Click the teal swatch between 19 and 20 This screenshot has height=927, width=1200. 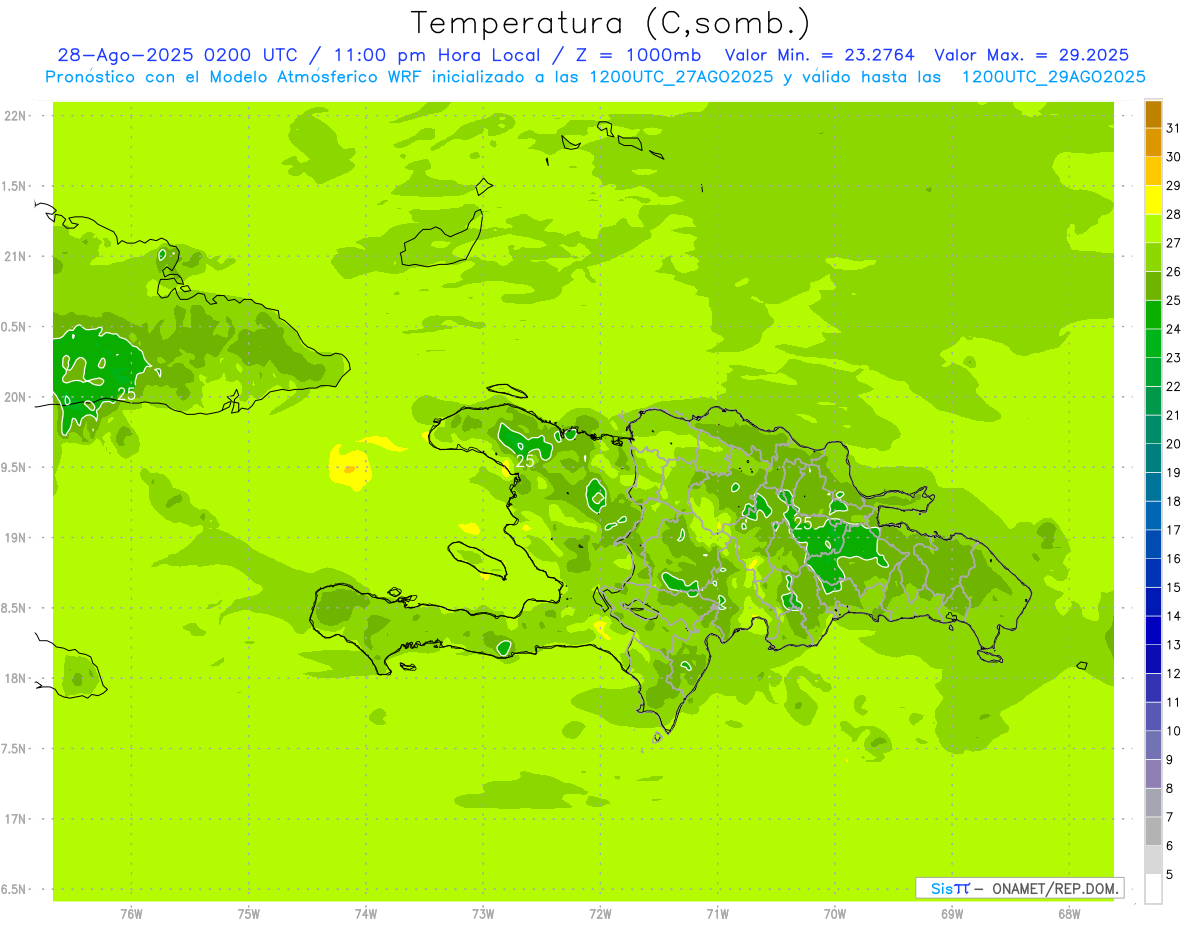1153,458
